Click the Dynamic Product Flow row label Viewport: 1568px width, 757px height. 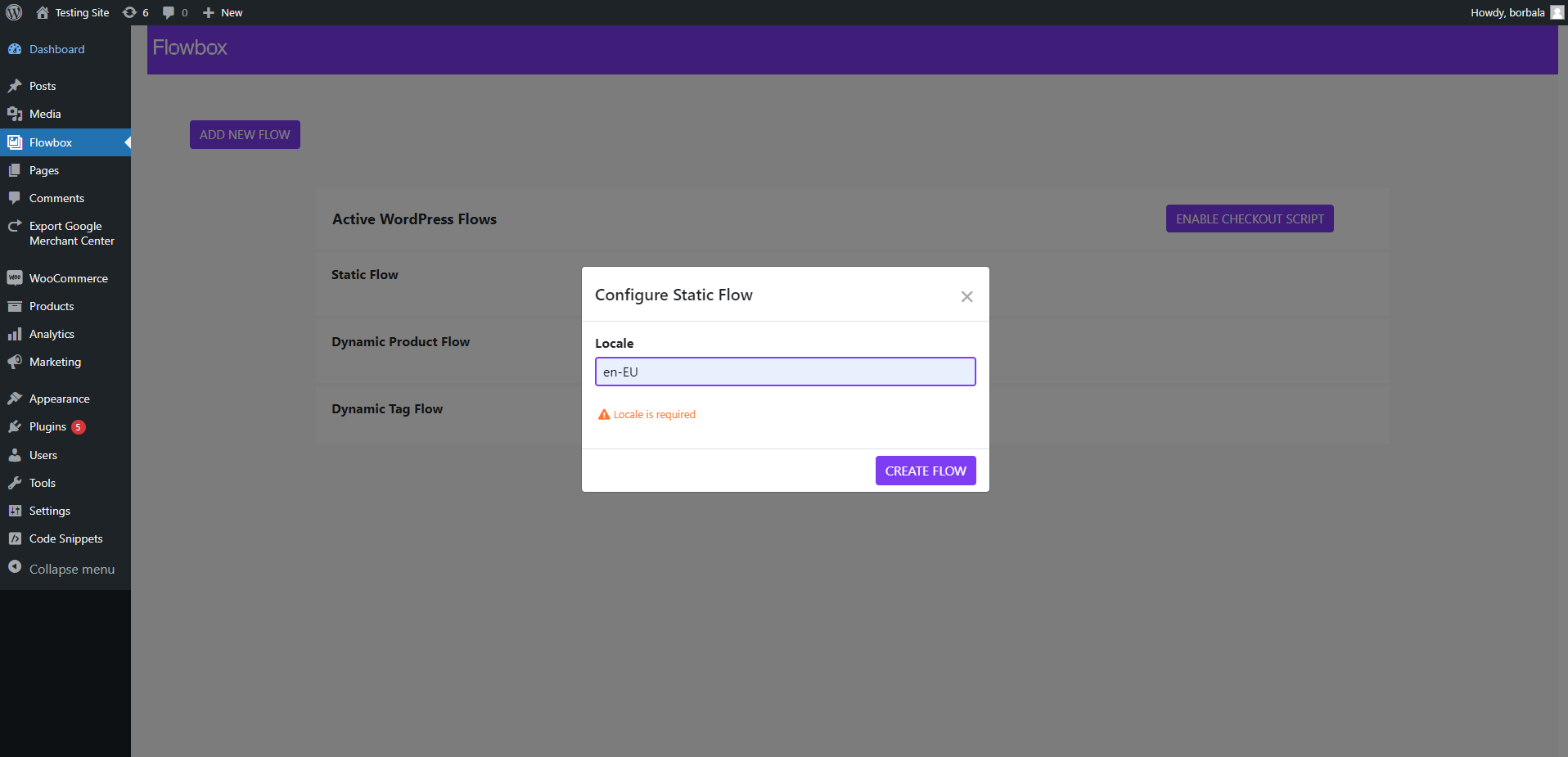(x=401, y=342)
